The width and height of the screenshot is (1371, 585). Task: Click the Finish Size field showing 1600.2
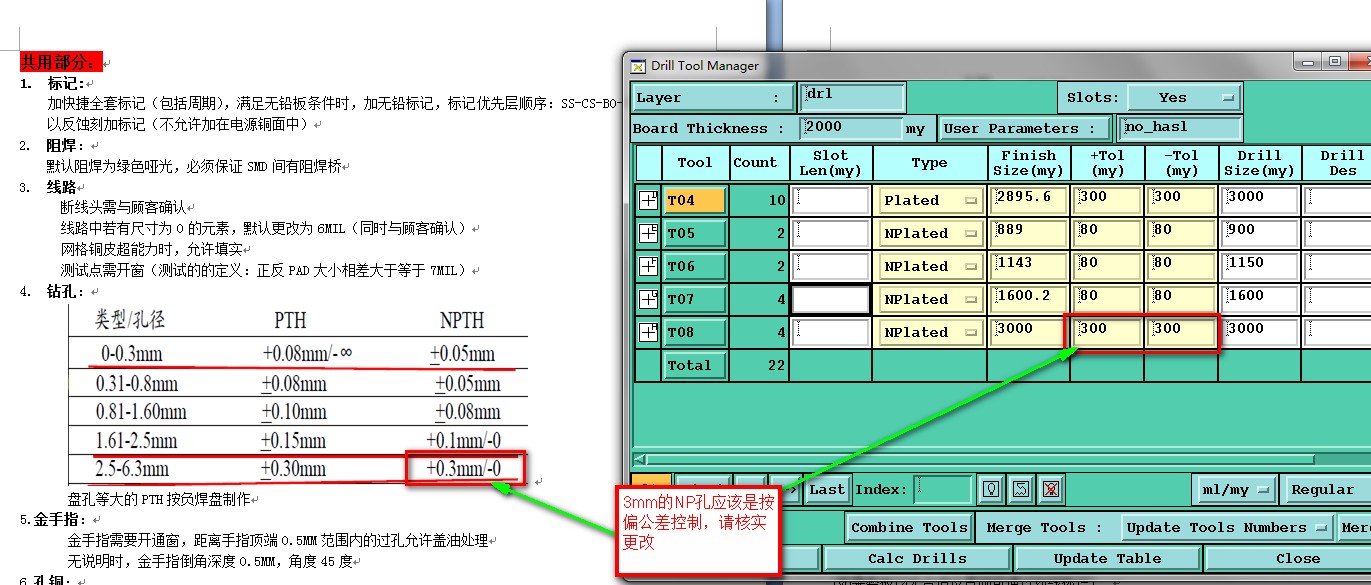tap(1028, 299)
